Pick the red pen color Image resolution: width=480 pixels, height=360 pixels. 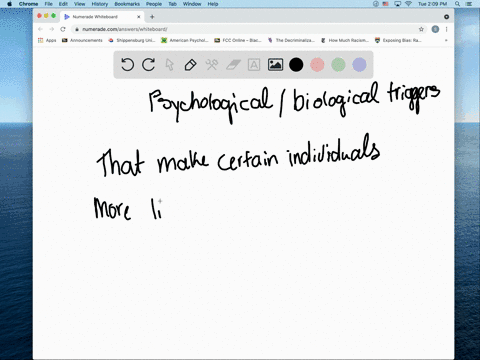pos(317,65)
